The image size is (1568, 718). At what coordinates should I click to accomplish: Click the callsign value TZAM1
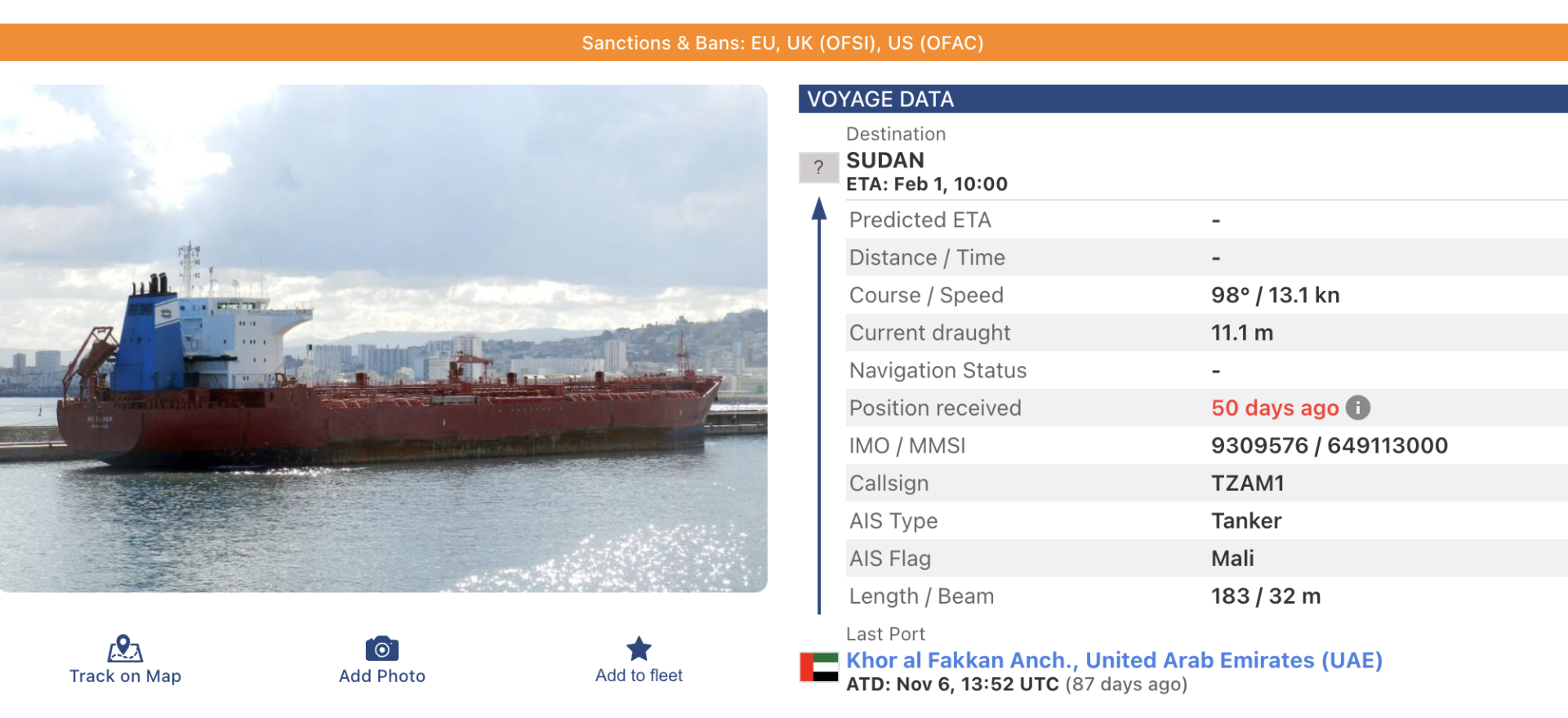point(1247,483)
